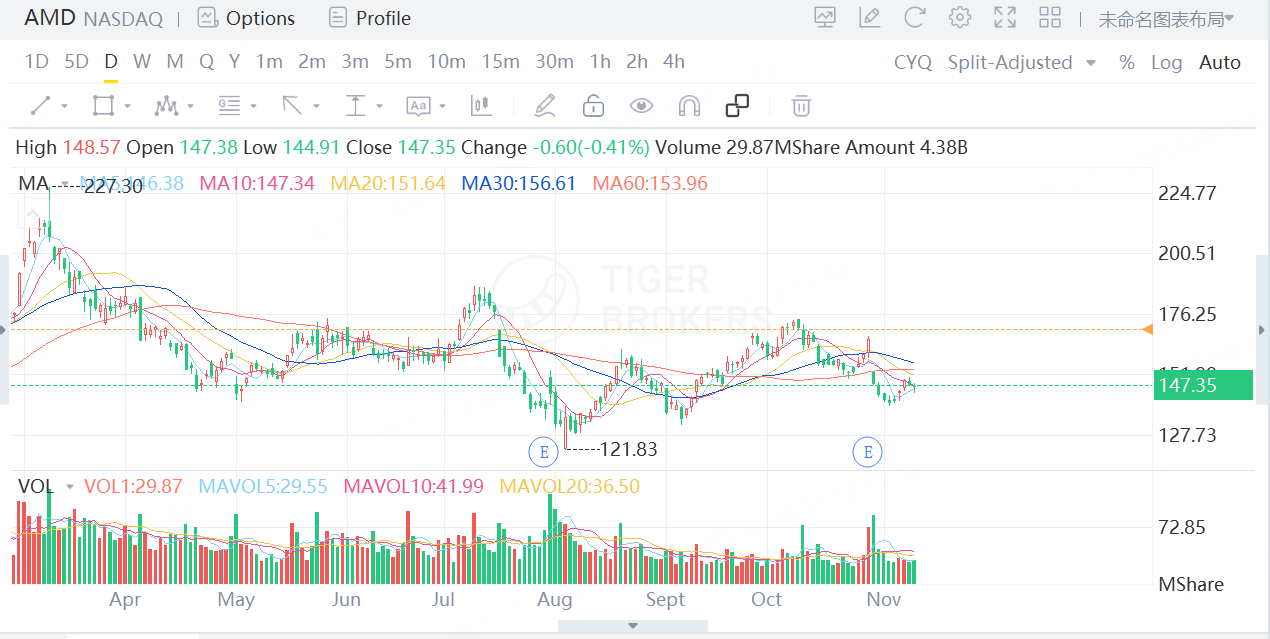This screenshot has width=1270, height=639.
Task: Choose the 10m interval
Action: tap(447, 62)
